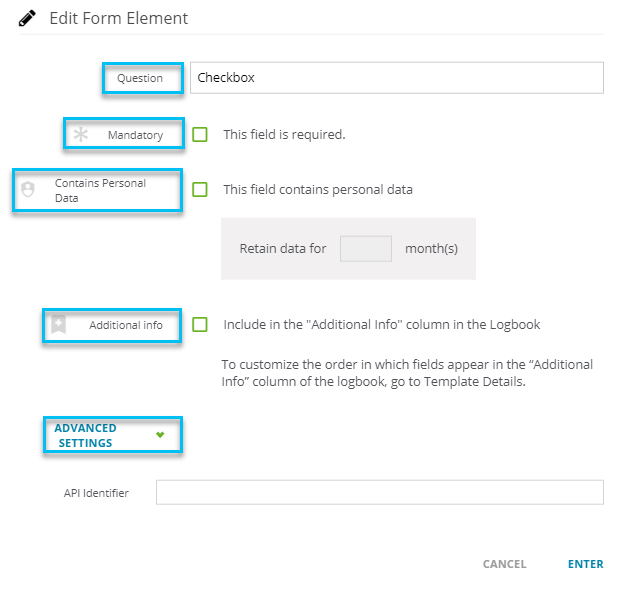Click the Question input field containing Checkbox
Viewport: 622px width, 589px height.
(397, 78)
